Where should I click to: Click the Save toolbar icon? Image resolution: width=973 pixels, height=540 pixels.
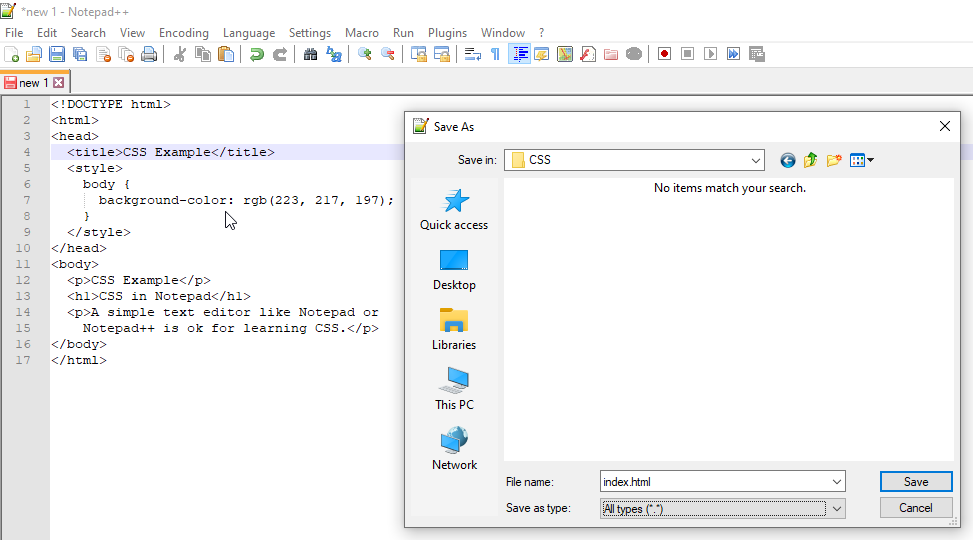tap(57, 55)
